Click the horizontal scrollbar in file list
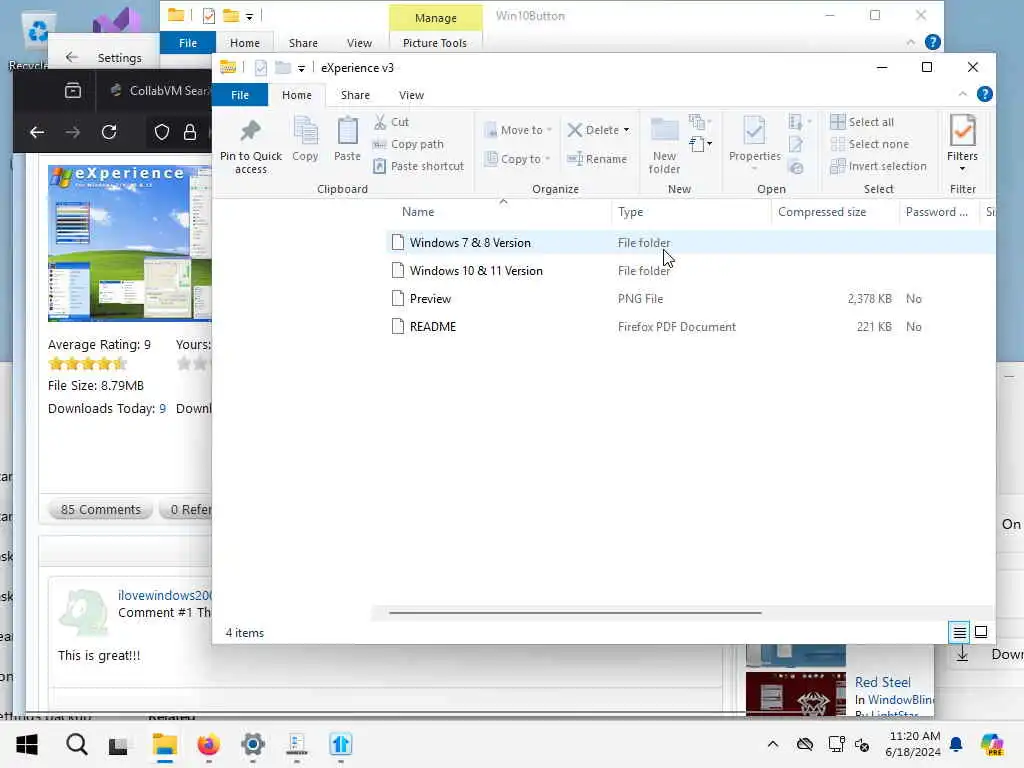 575,613
